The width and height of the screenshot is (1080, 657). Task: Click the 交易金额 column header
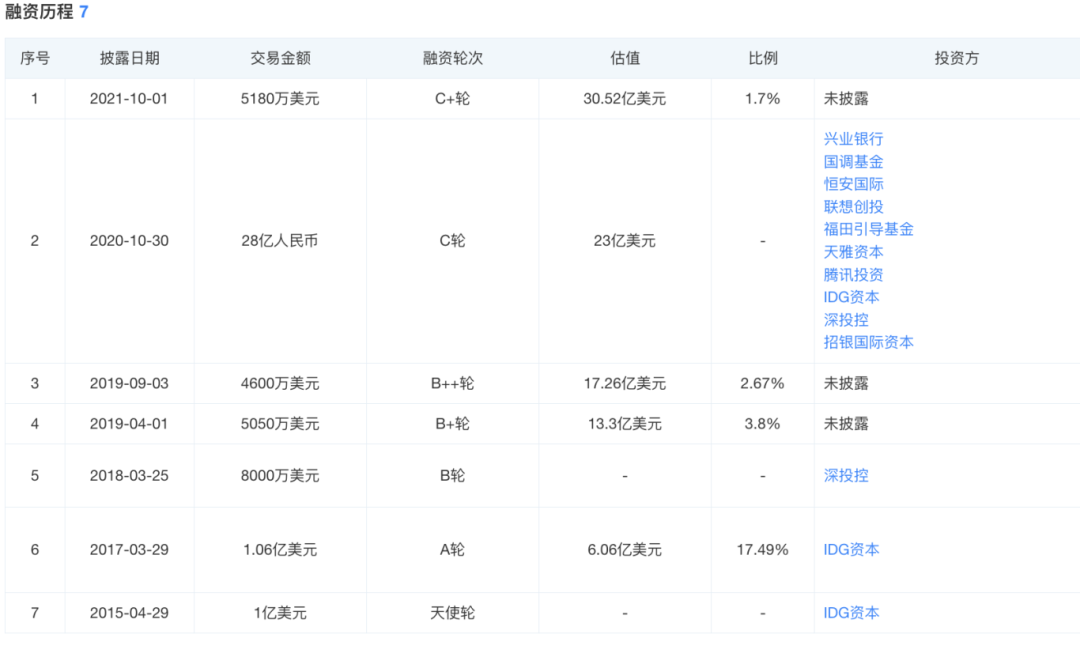click(280, 58)
